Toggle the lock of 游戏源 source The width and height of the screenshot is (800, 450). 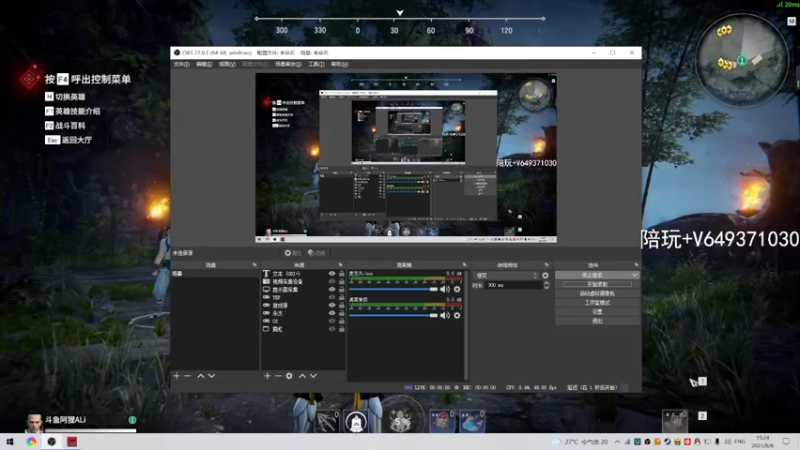point(341,305)
